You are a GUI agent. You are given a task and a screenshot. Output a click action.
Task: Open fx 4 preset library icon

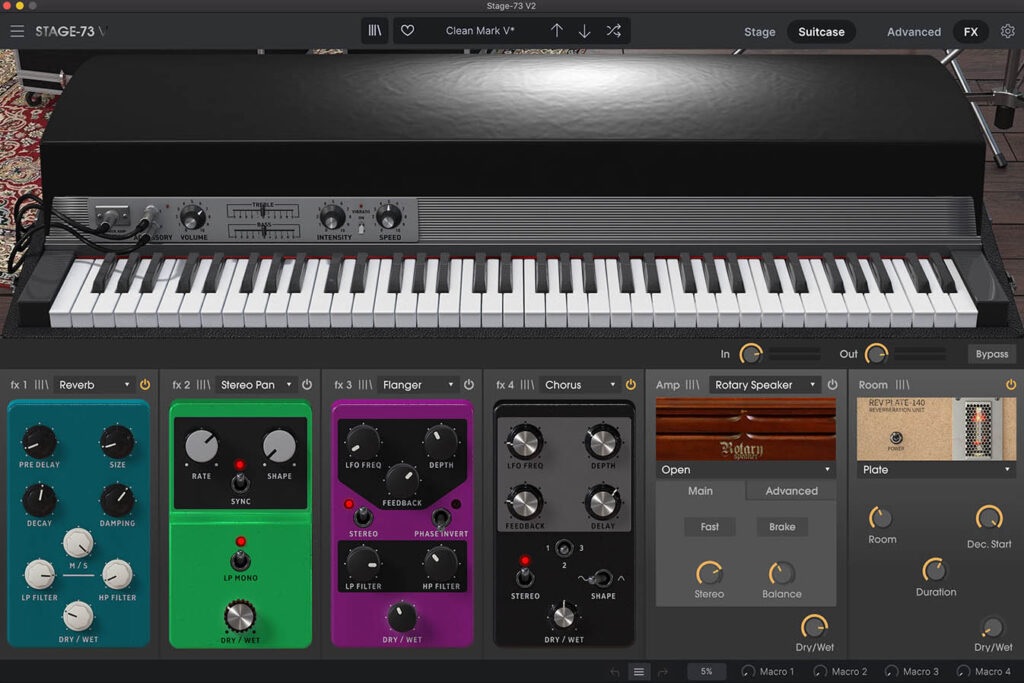527,385
